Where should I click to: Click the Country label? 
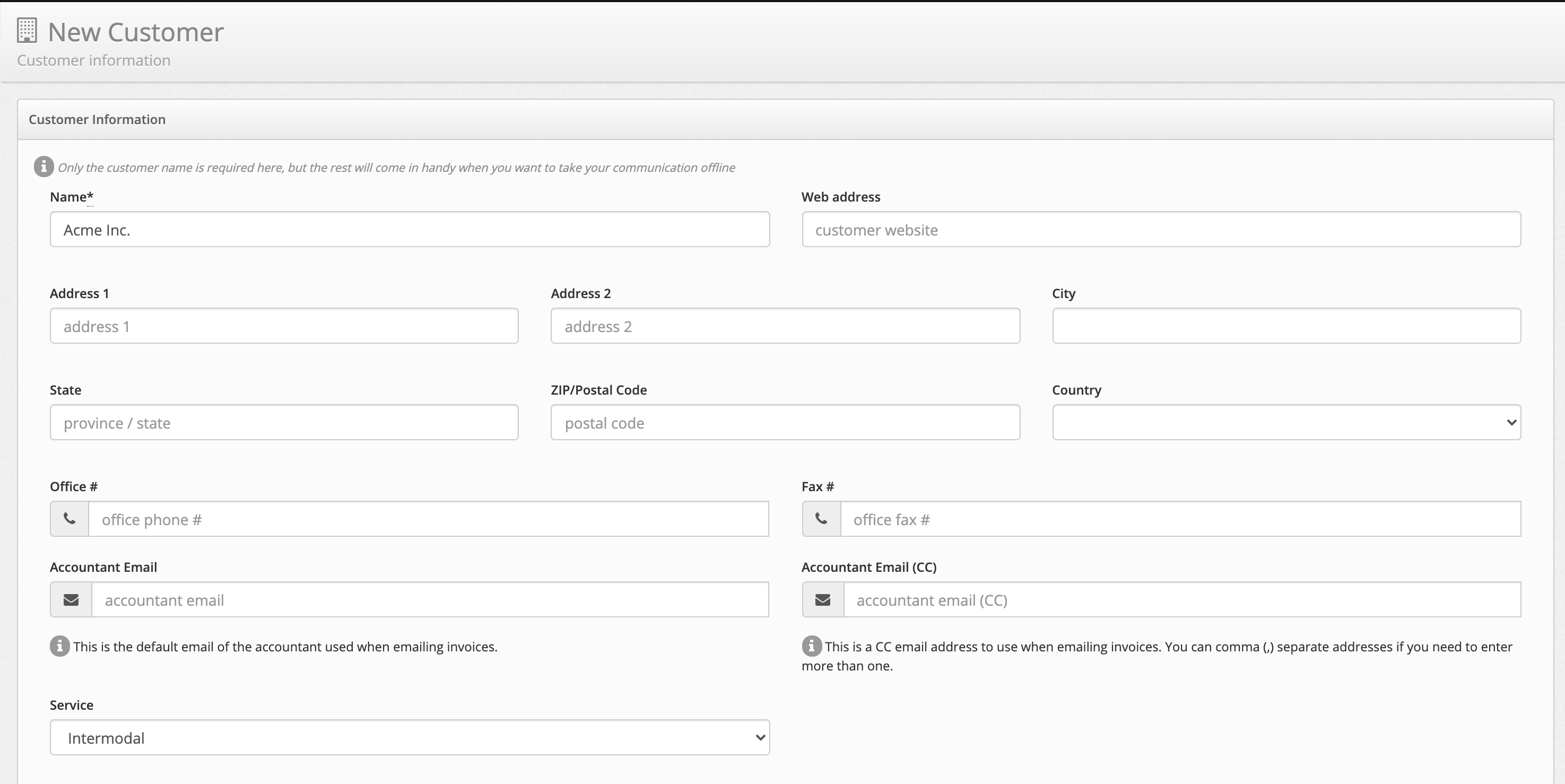[x=1076, y=390]
